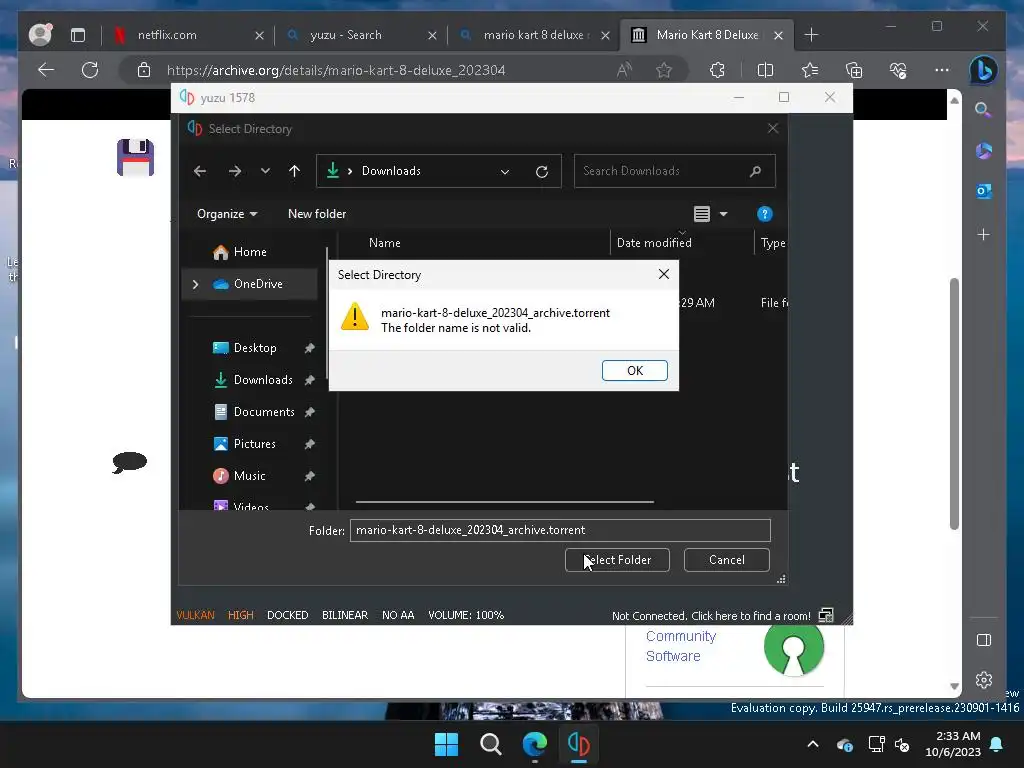
Task: Open Edge browser essentials heart icon
Action: coord(898,70)
